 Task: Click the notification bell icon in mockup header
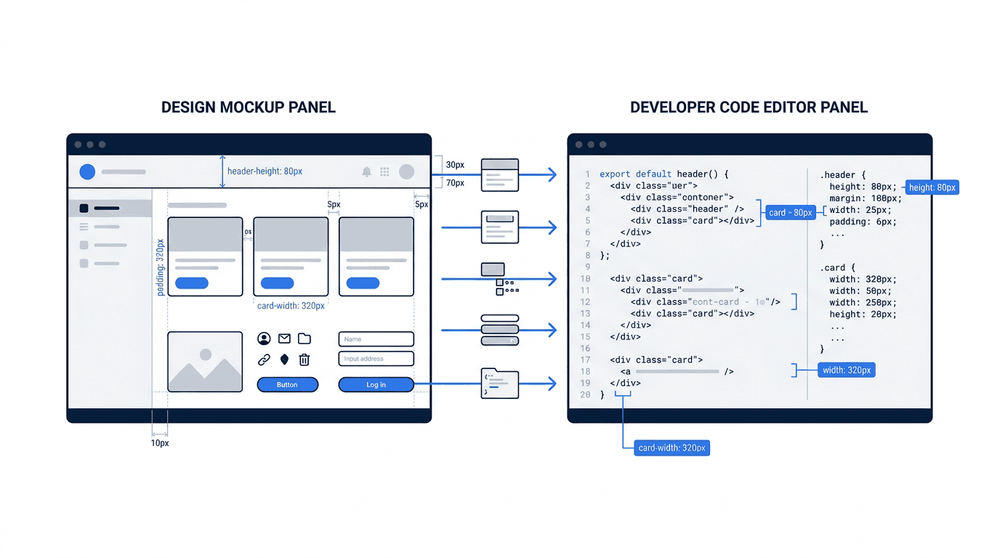coord(367,172)
